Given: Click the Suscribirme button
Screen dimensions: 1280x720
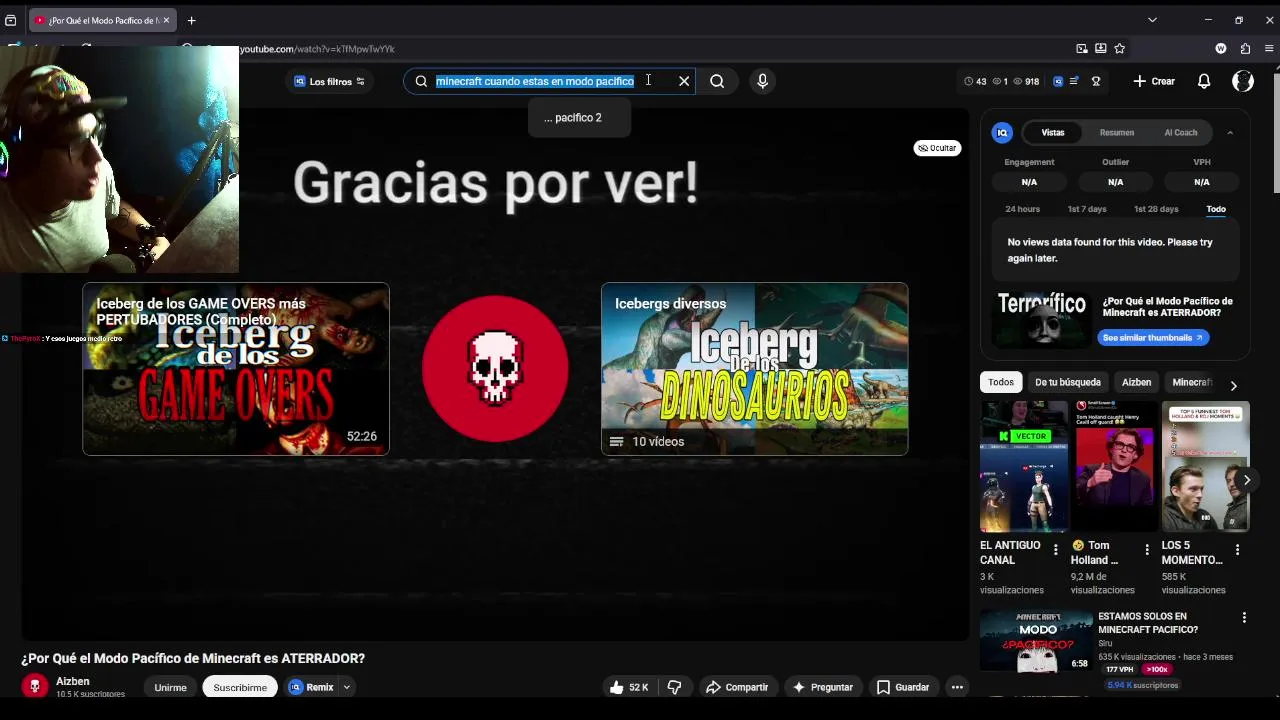Looking at the screenshot, I should 240,687.
